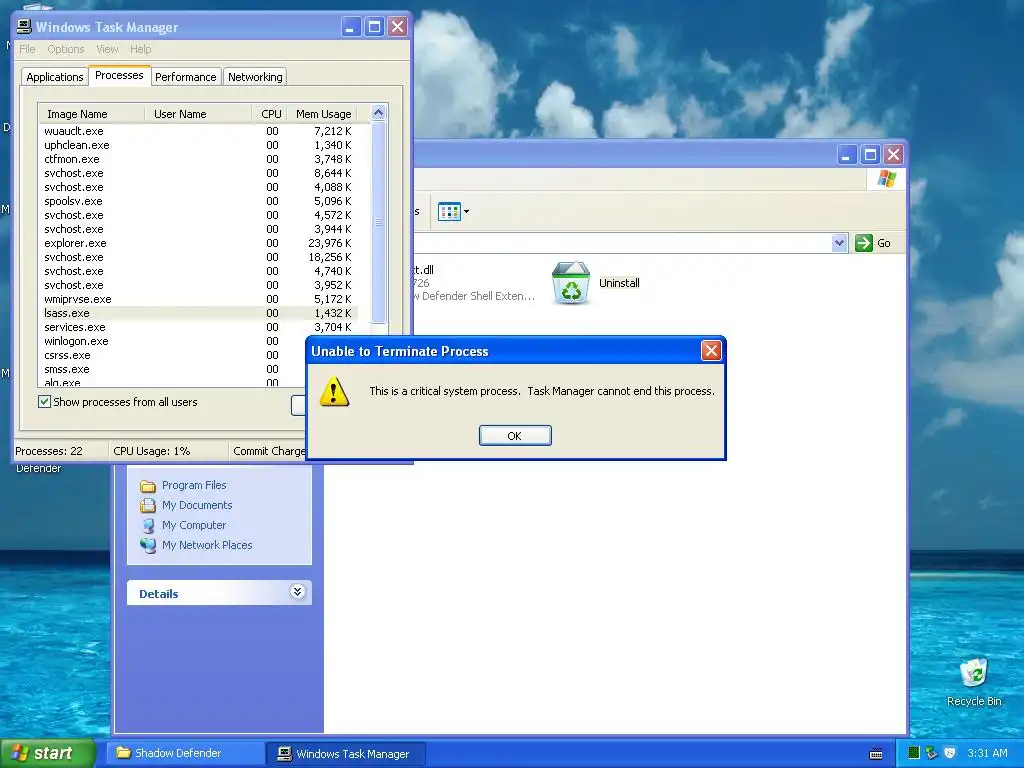The height and width of the screenshot is (768, 1024).
Task: Open the Options menu in Task Manager
Action: click(x=66, y=49)
